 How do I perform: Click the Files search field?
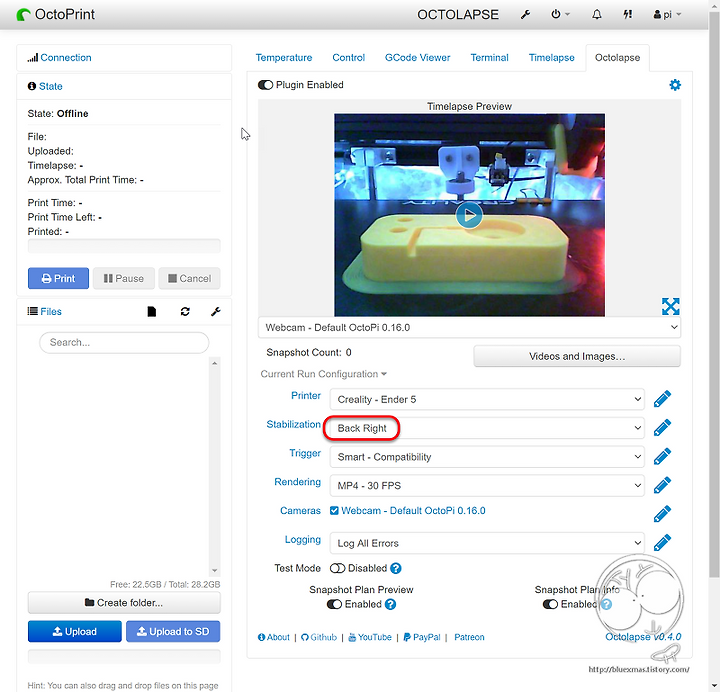pos(124,343)
